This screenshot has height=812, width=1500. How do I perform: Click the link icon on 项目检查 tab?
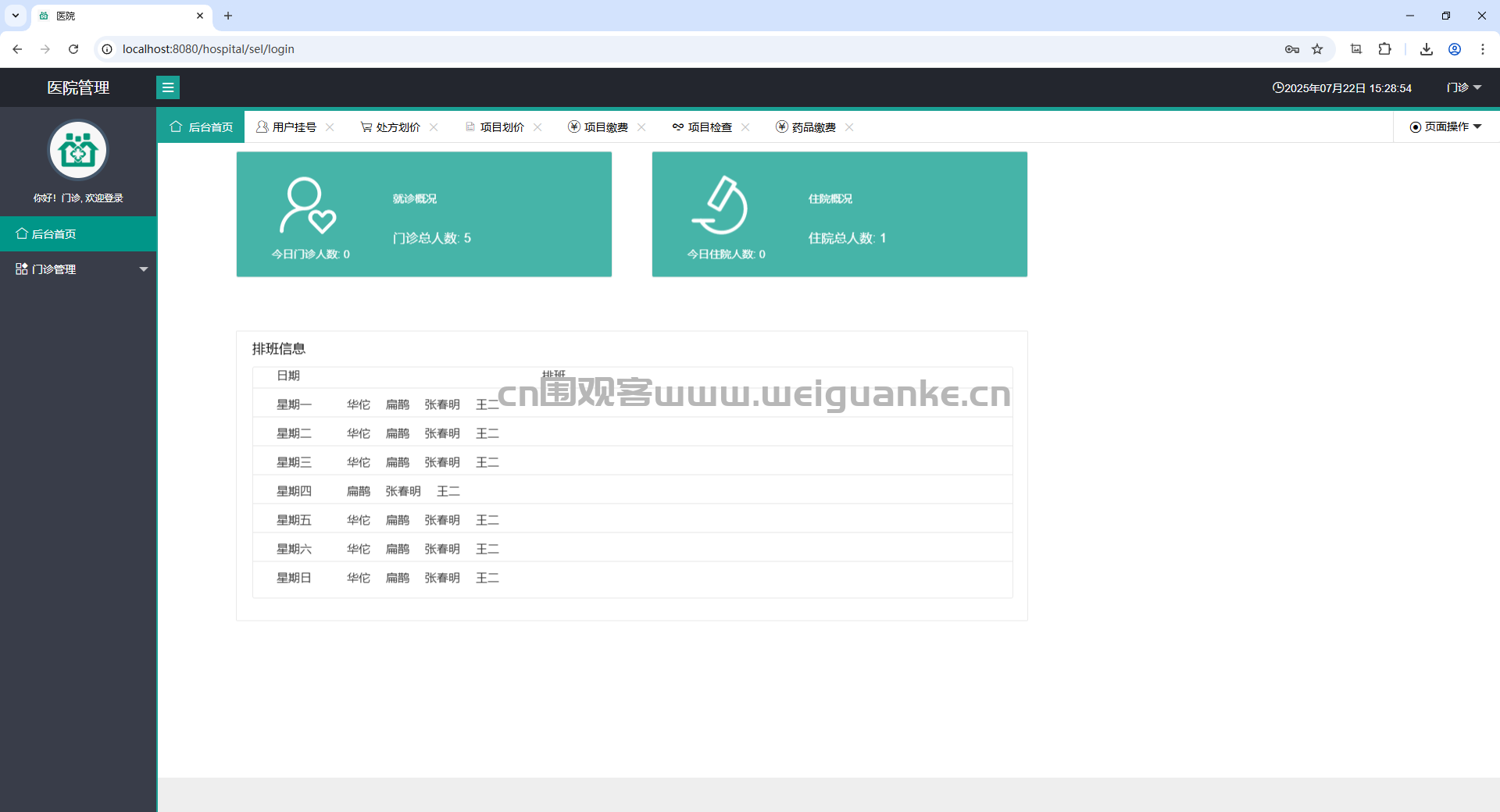[678, 126]
